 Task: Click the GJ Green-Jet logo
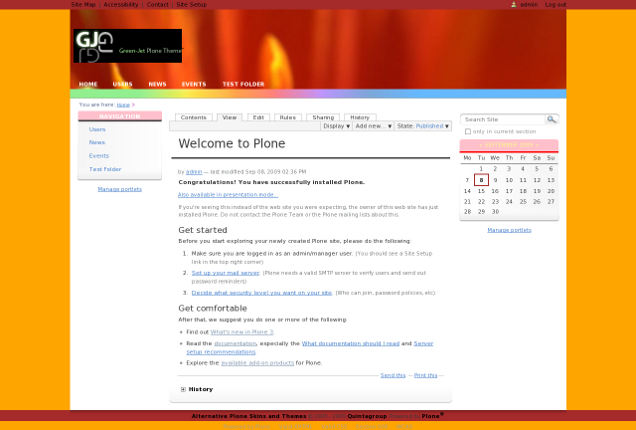pyautogui.click(x=128, y=46)
